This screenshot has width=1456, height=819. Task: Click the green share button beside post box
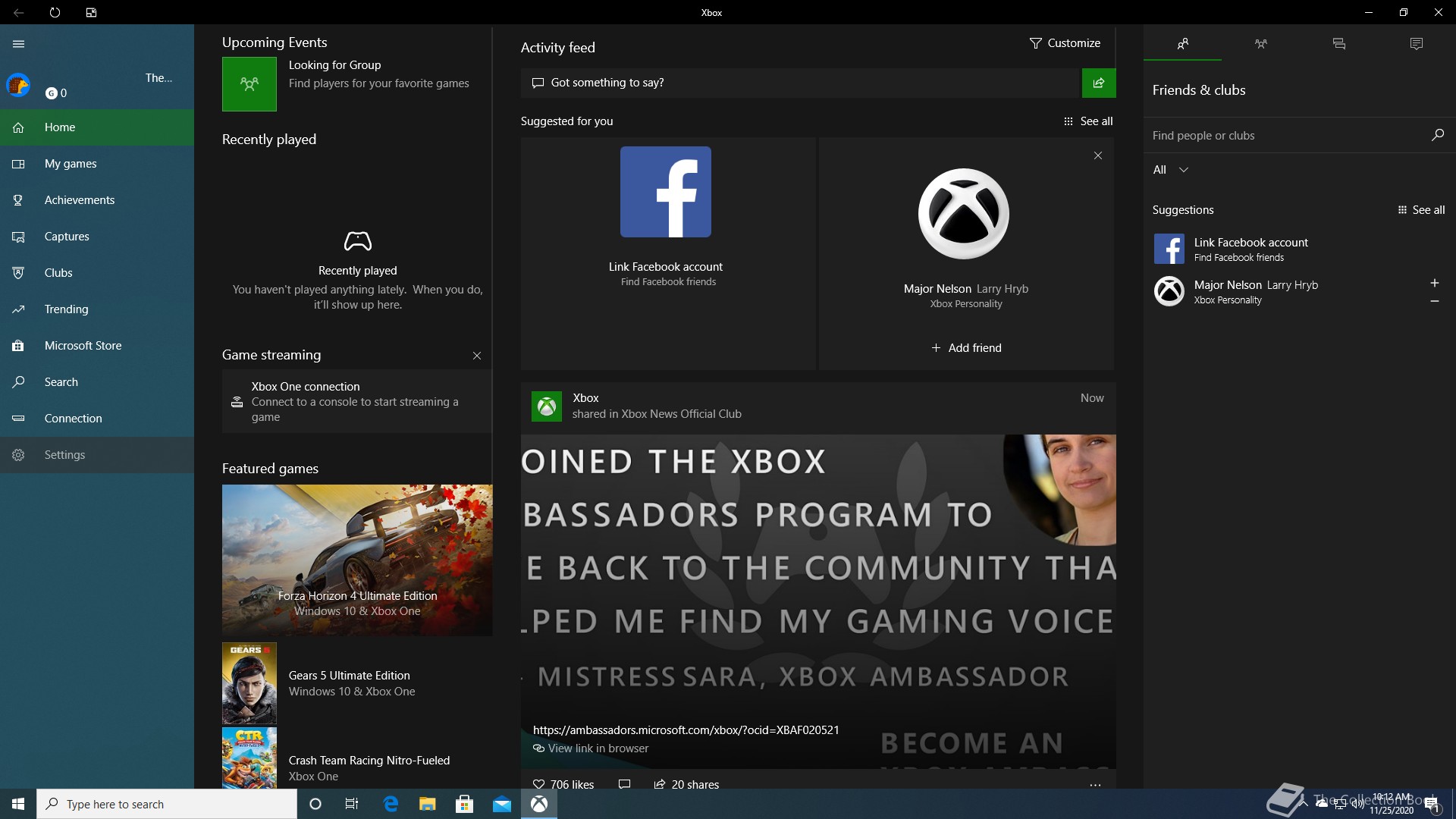pyautogui.click(x=1099, y=83)
